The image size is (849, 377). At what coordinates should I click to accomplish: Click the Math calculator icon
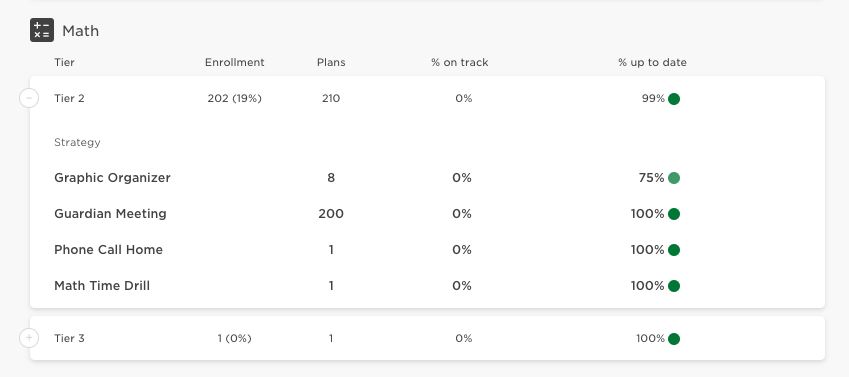pos(42,30)
